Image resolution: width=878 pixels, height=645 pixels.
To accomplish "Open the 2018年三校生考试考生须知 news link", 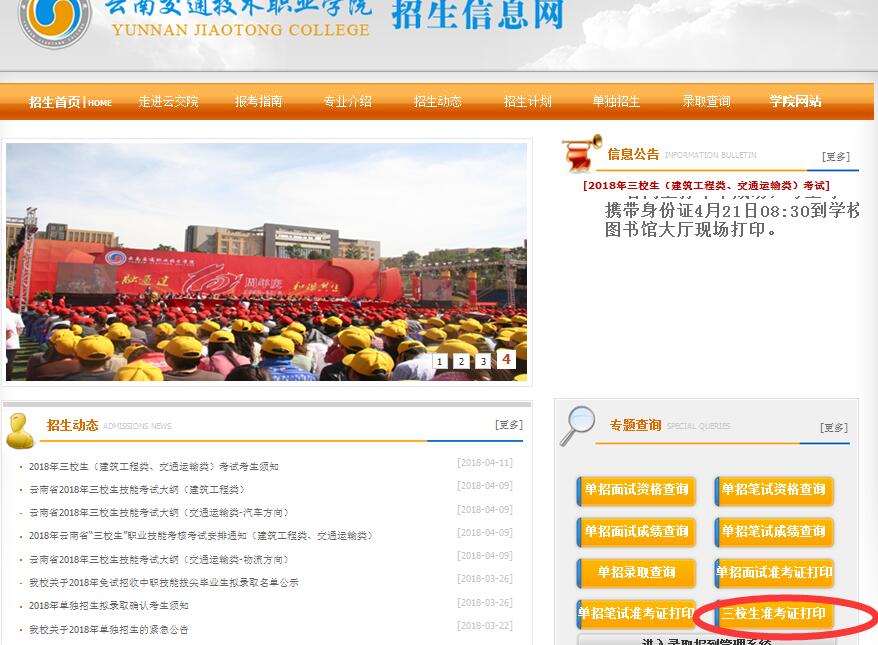I will point(153,467).
